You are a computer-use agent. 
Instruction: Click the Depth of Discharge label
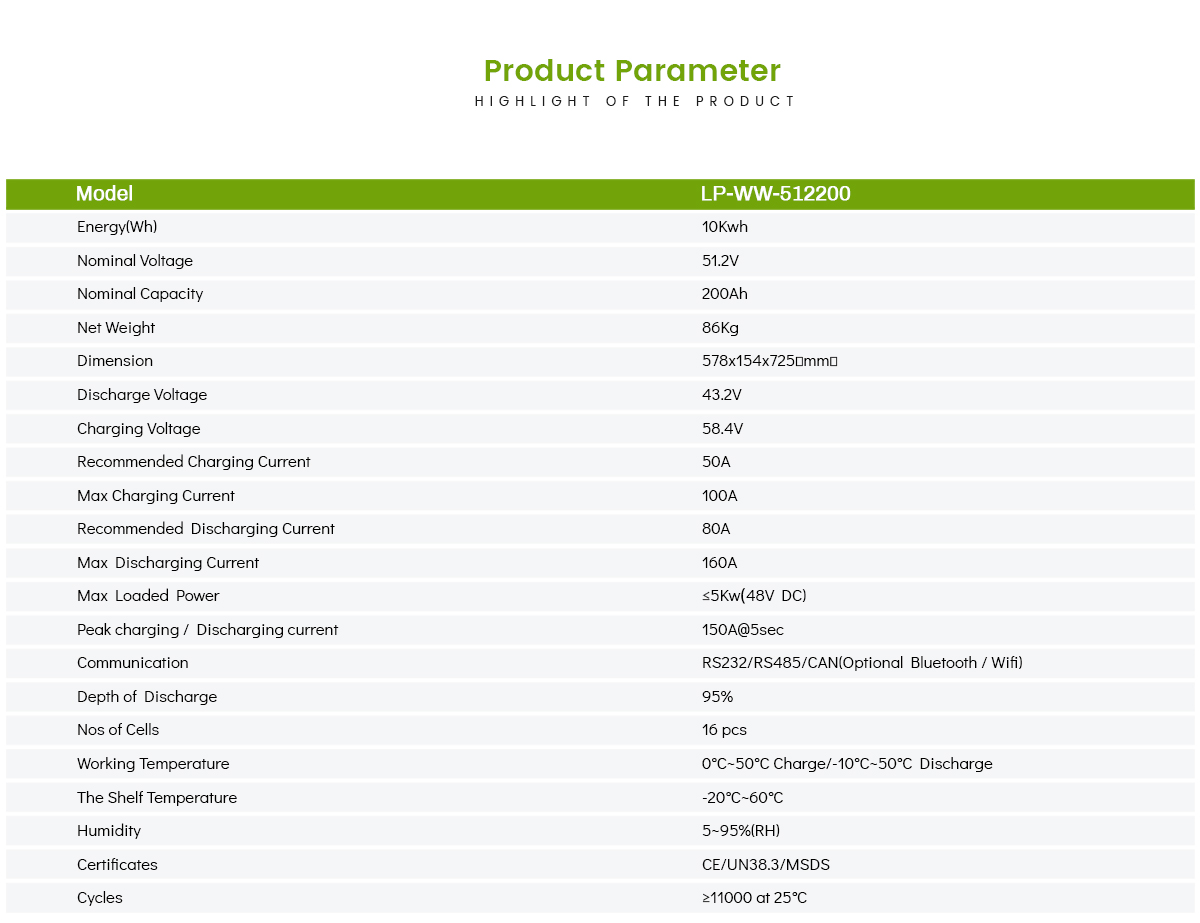point(147,697)
